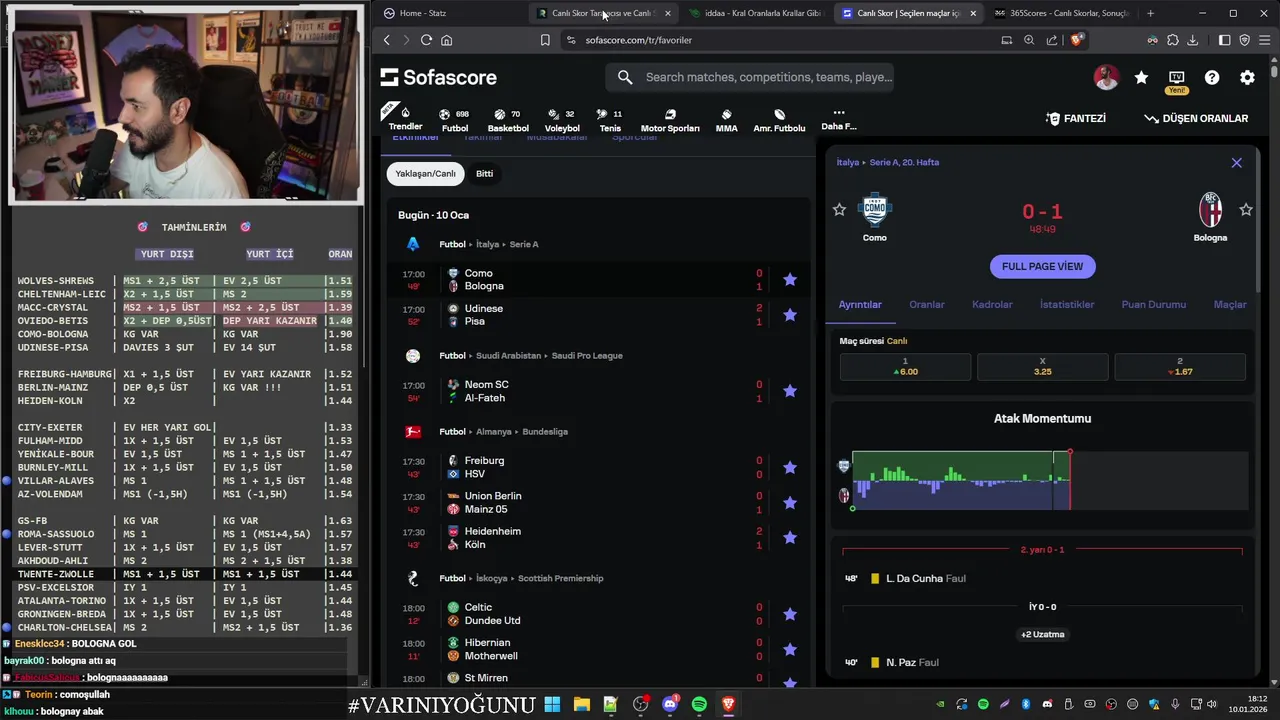Close the Como-Bologna match detail panel
This screenshot has height=720, width=1280.
pos(1236,162)
